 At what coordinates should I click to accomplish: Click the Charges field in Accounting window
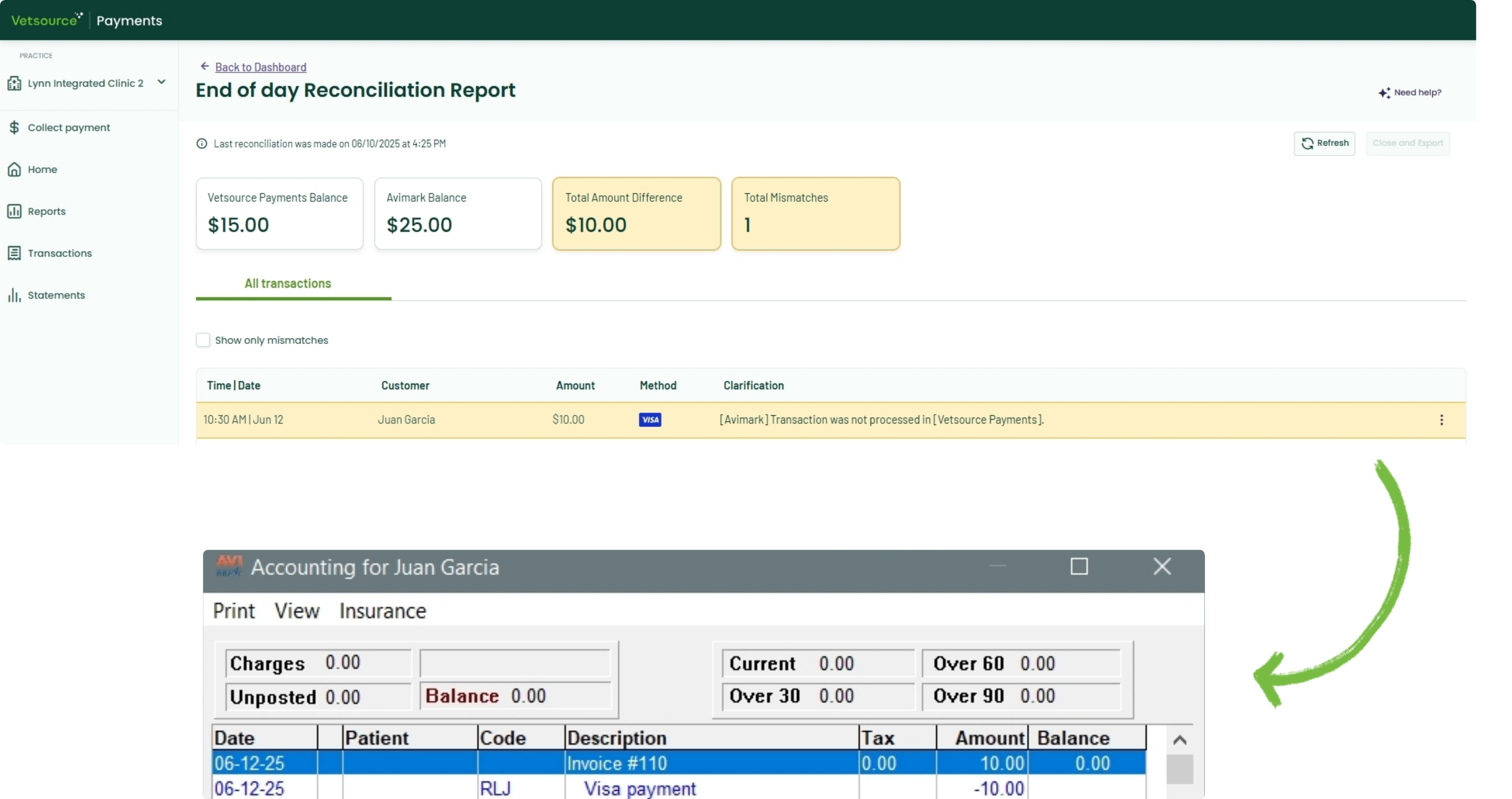click(x=318, y=663)
